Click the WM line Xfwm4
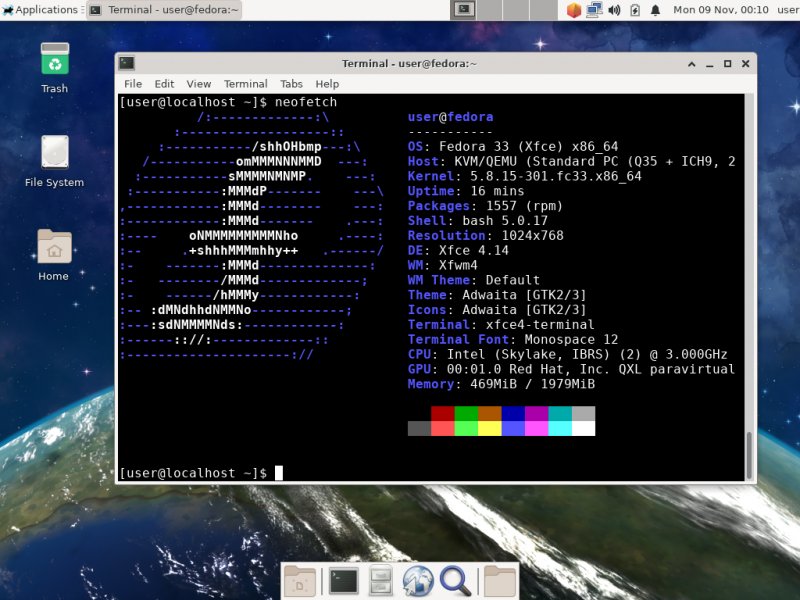This screenshot has width=800, height=600. tap(442, 265)
